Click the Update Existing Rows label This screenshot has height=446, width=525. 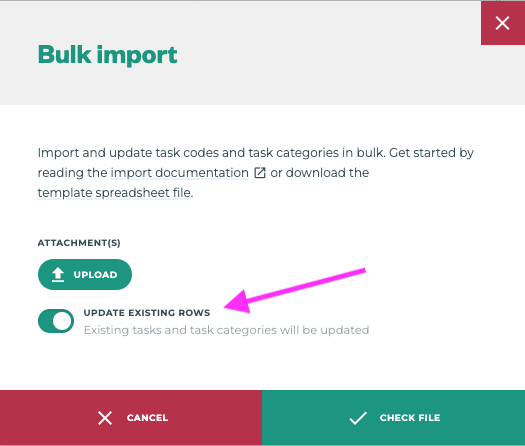pyautogui.click(x=147, y=313)
